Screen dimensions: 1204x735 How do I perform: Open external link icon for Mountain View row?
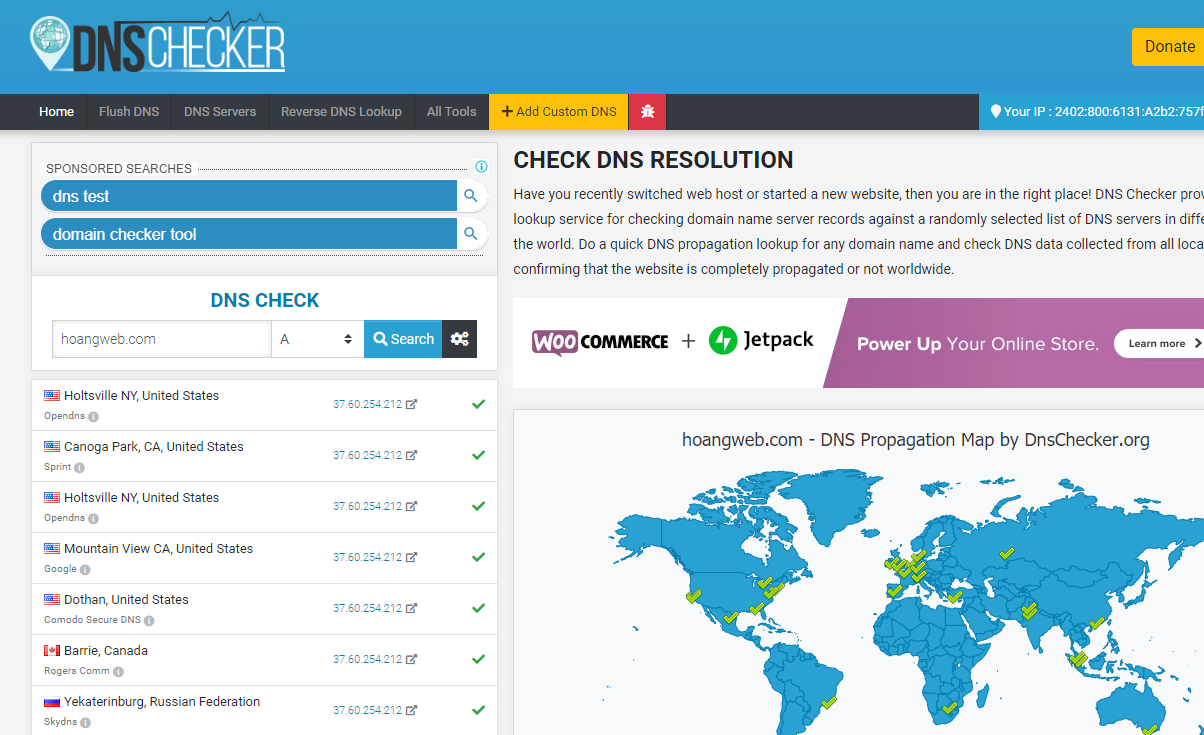click(x=411, y=557)
